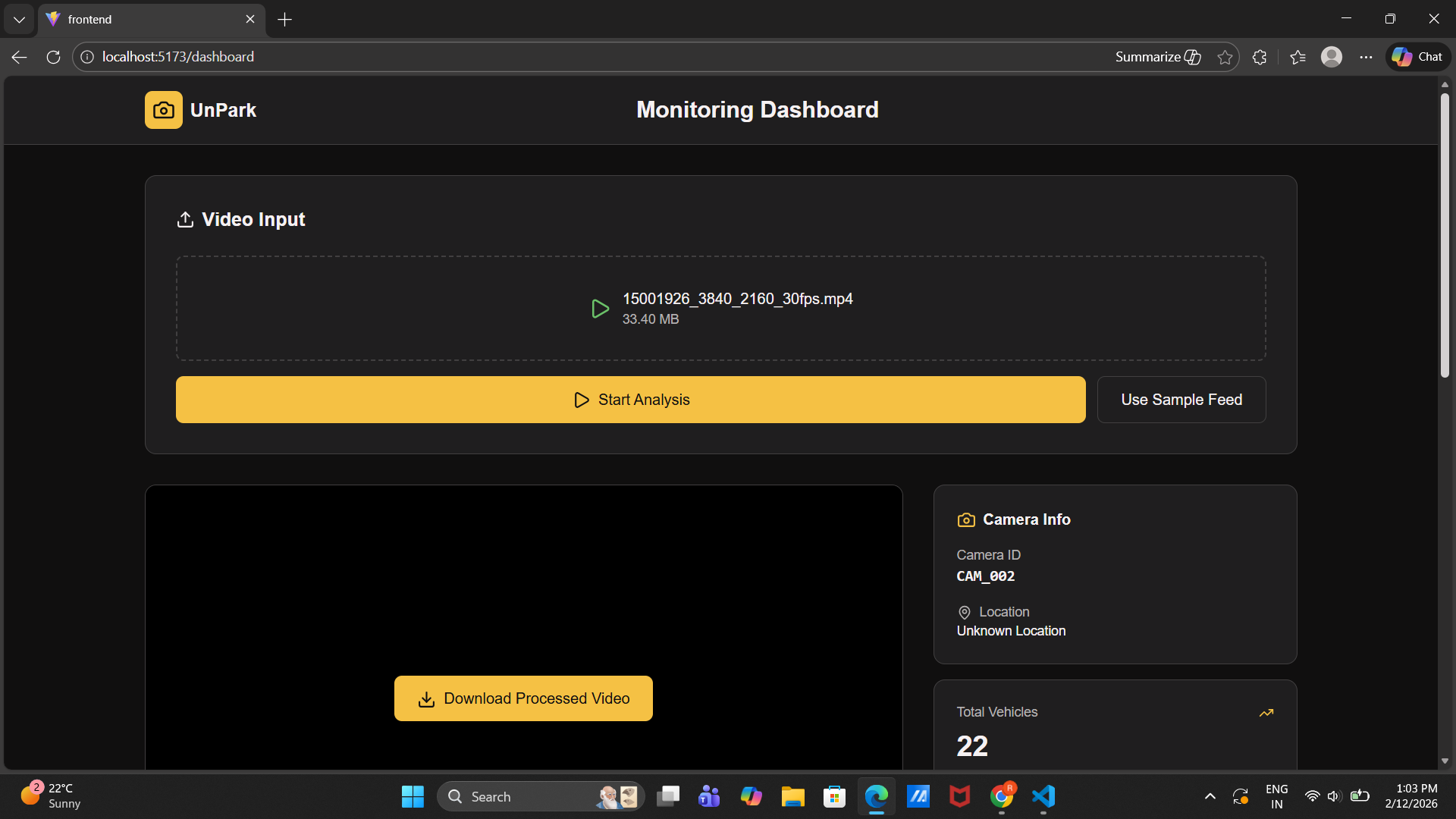Open browser Extensions puzzle icon

pos(1260,57)
